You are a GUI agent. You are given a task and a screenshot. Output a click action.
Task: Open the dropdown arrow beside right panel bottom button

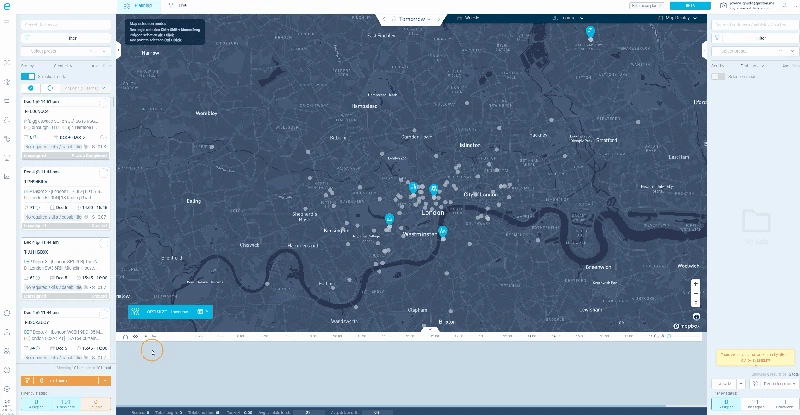pos(741,383)
